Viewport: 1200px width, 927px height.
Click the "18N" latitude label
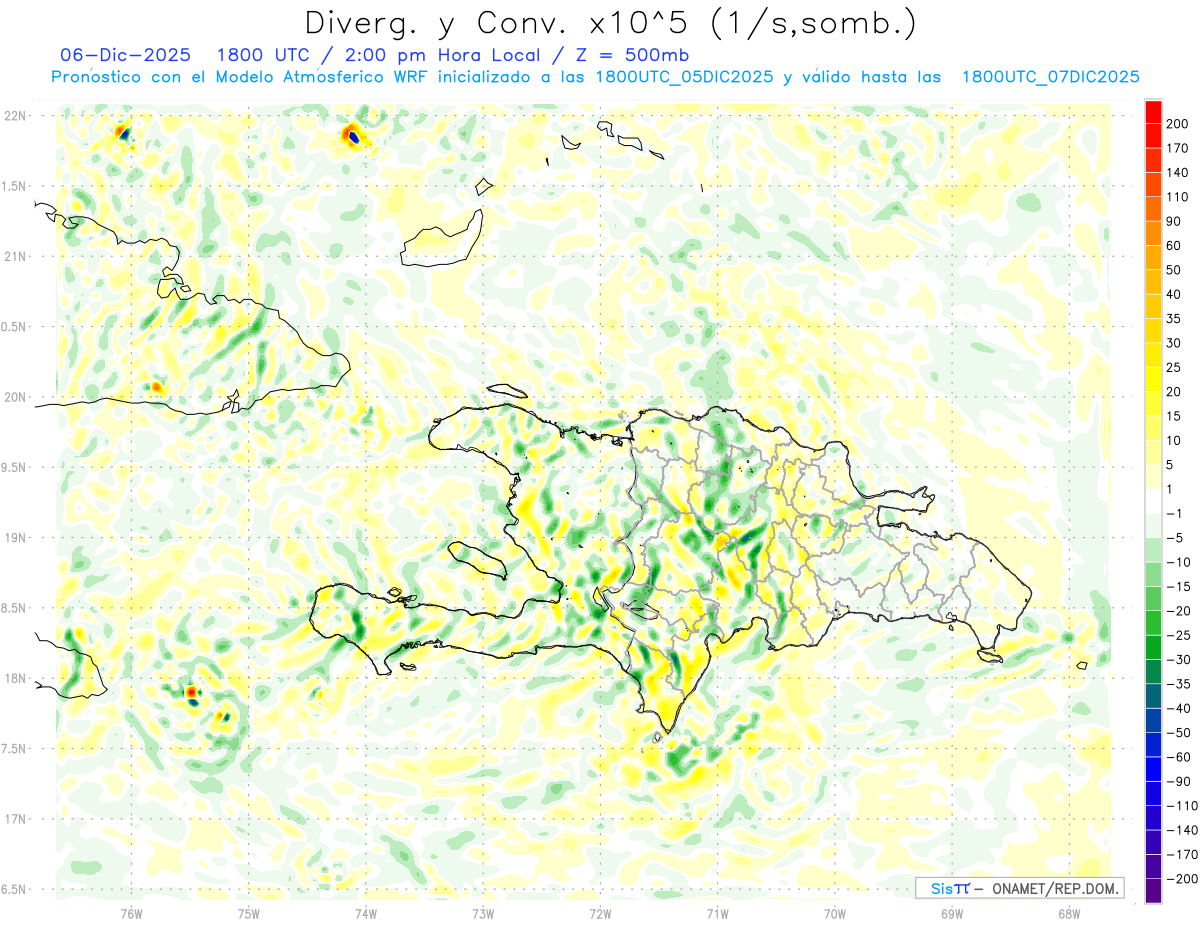[15, 678]
